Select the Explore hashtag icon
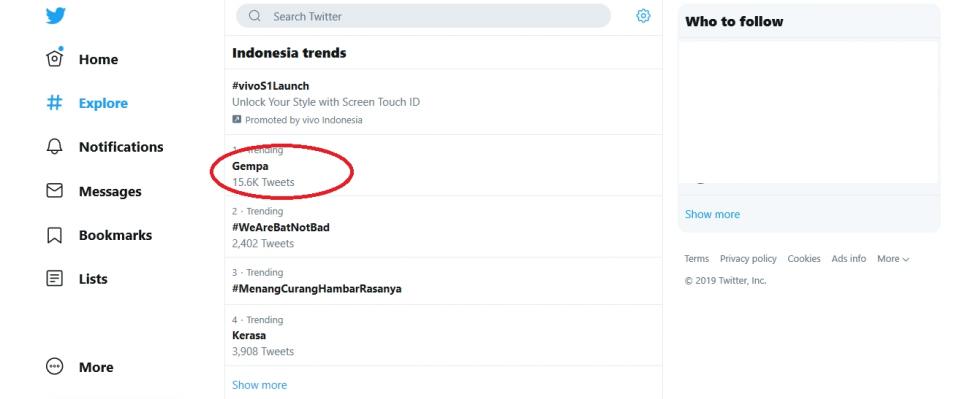The width and height of the screenshot is (970, 399). pos(54,103)
